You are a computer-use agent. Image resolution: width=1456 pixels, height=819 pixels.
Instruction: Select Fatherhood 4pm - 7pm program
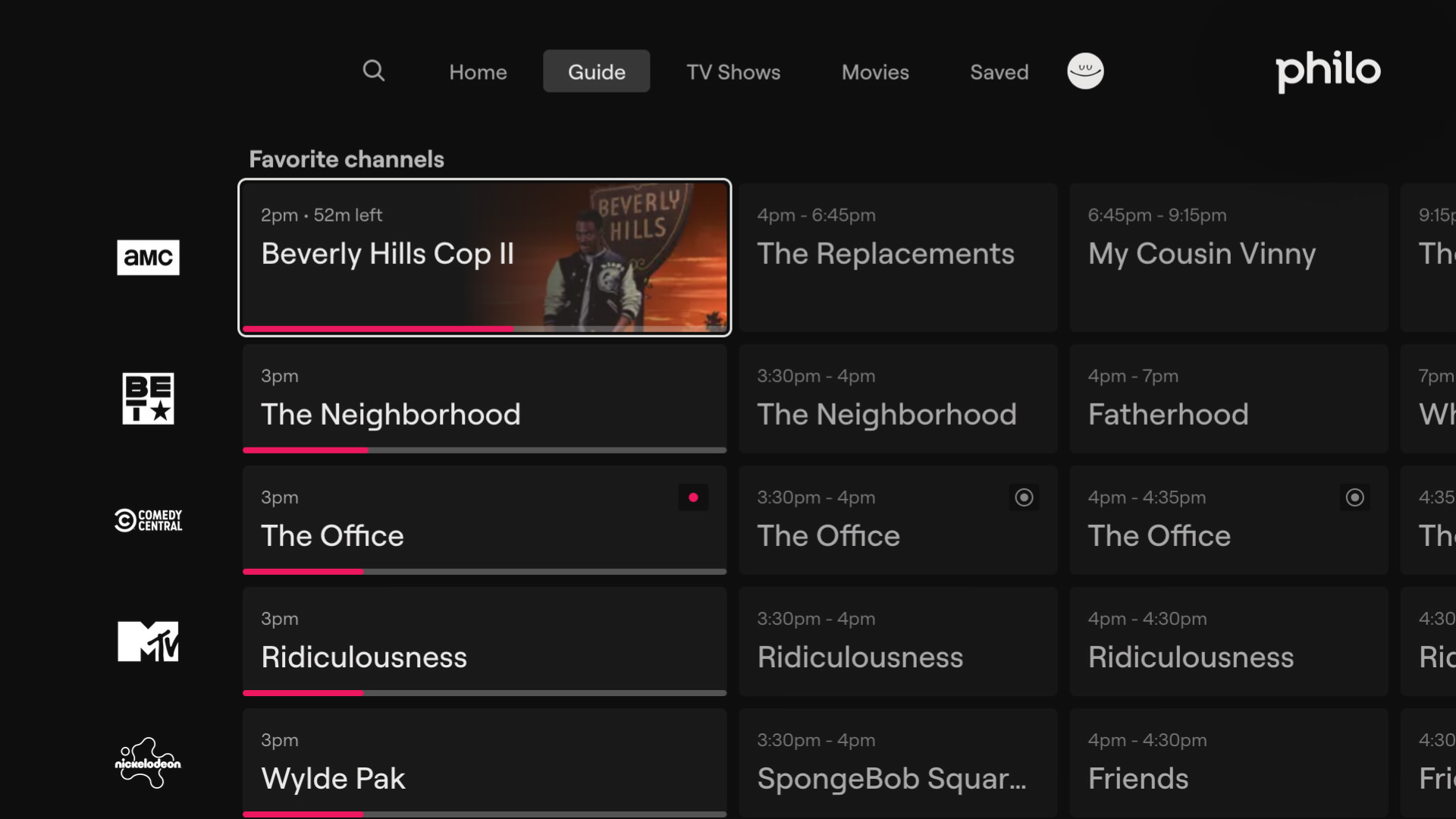(1228, 399)
